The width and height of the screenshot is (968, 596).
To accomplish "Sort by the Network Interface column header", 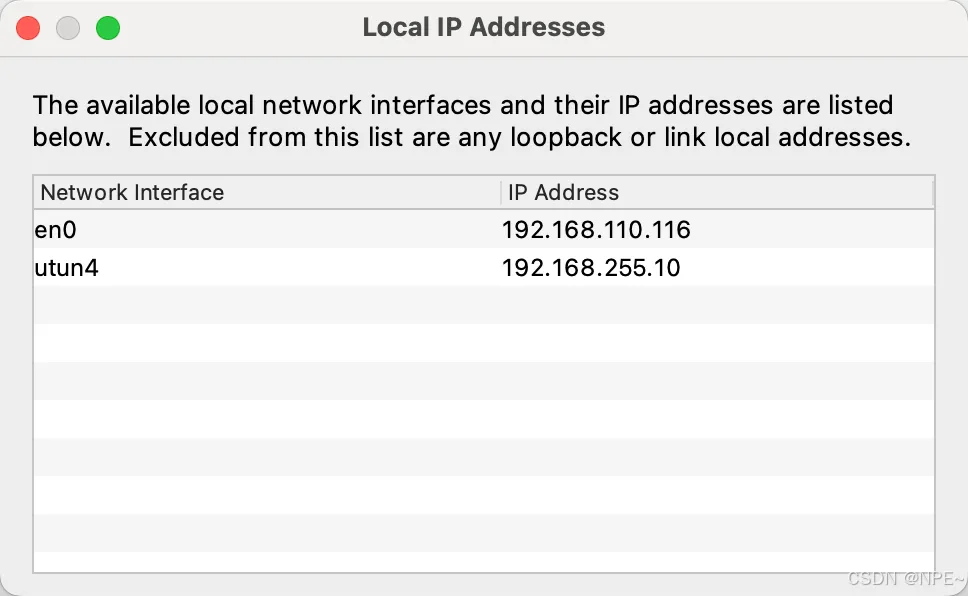I will [132, 192].
